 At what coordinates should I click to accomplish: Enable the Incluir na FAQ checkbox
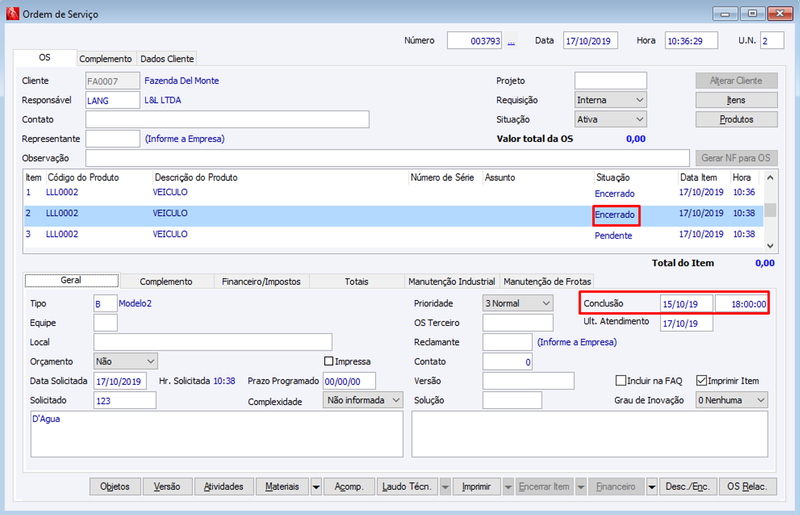coord(620,381)
